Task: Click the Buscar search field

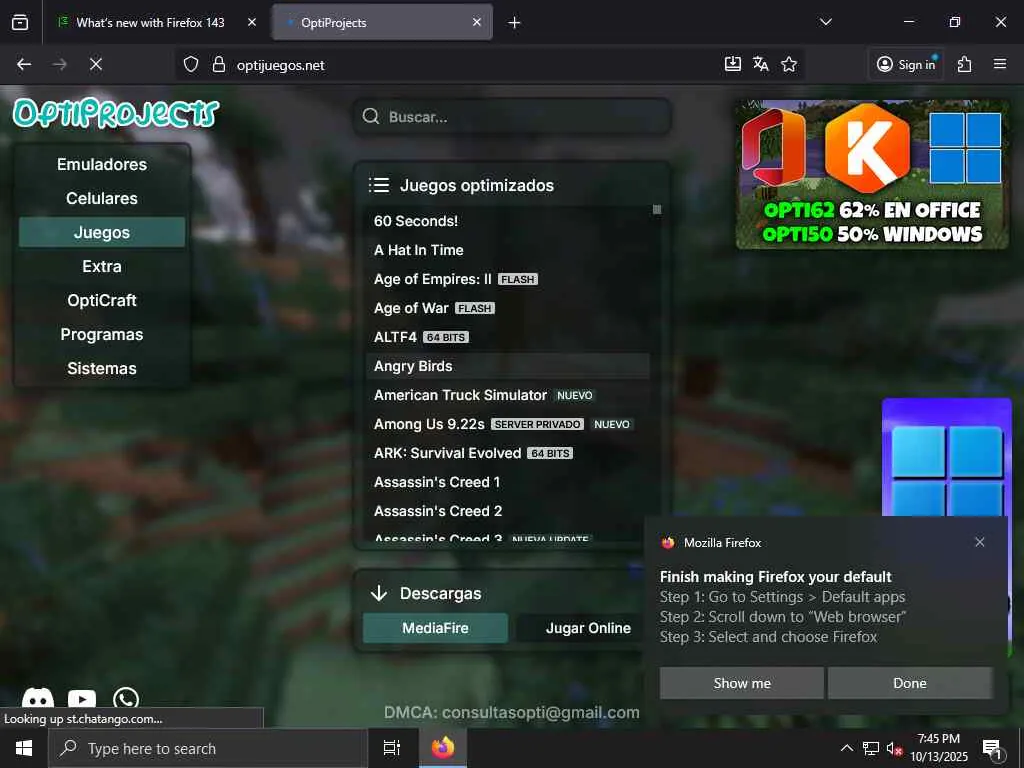Action: click(x=513, y=117)
